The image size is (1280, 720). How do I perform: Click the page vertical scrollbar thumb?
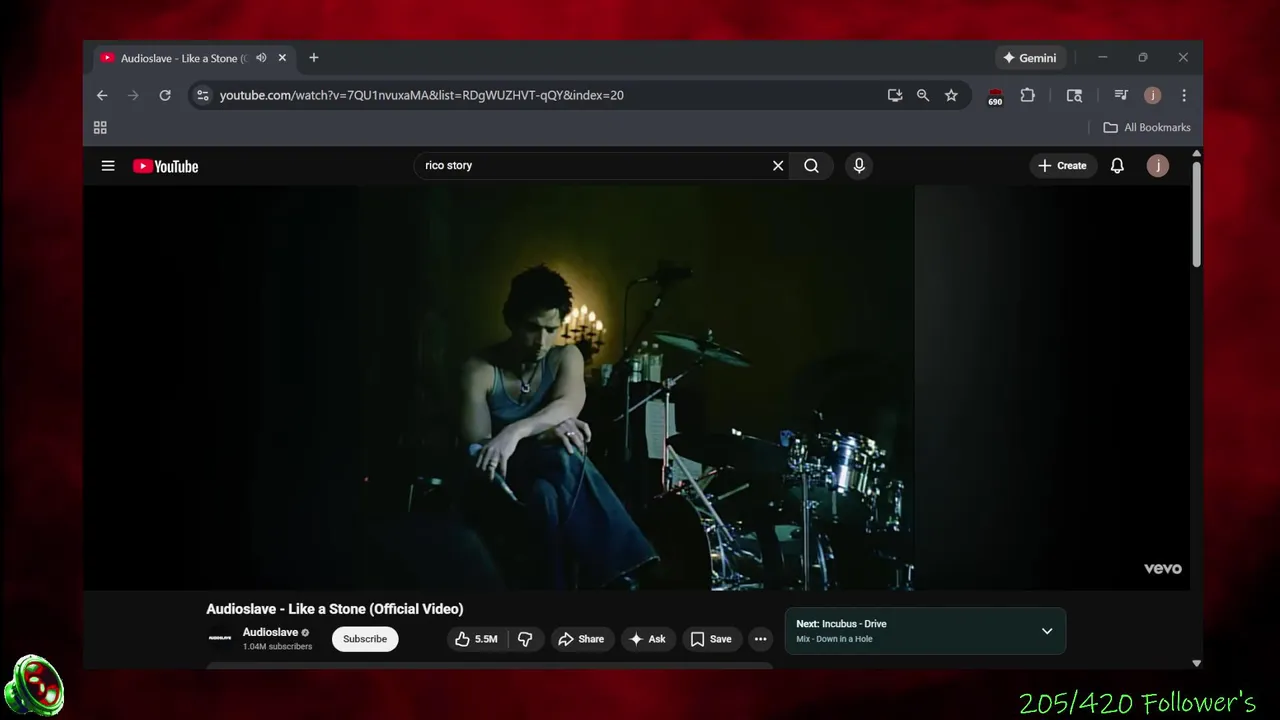click(1196, 214)
